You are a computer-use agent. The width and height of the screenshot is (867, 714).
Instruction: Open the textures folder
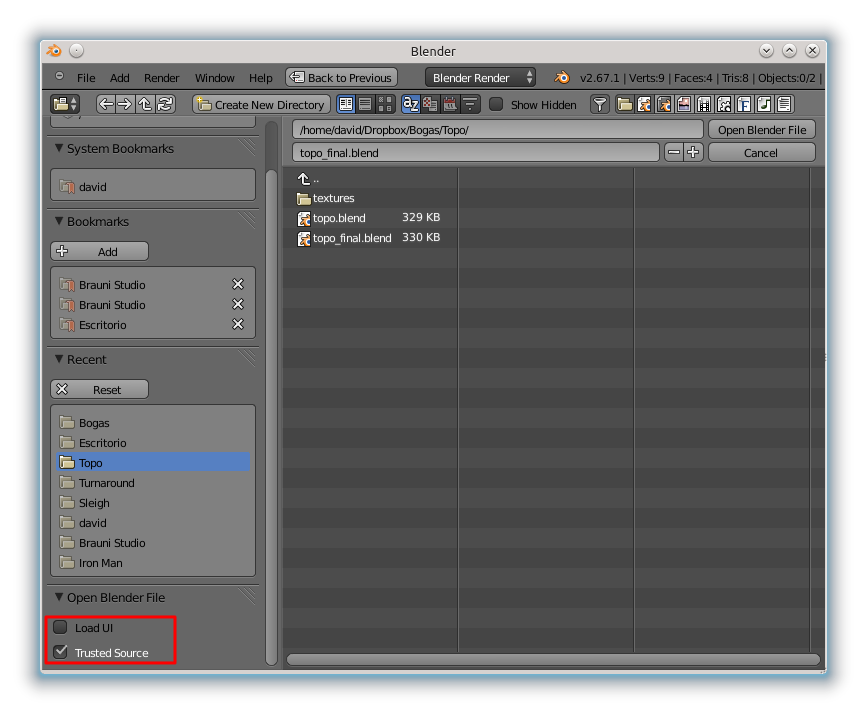pyautogui.click(x=326, y=198)
